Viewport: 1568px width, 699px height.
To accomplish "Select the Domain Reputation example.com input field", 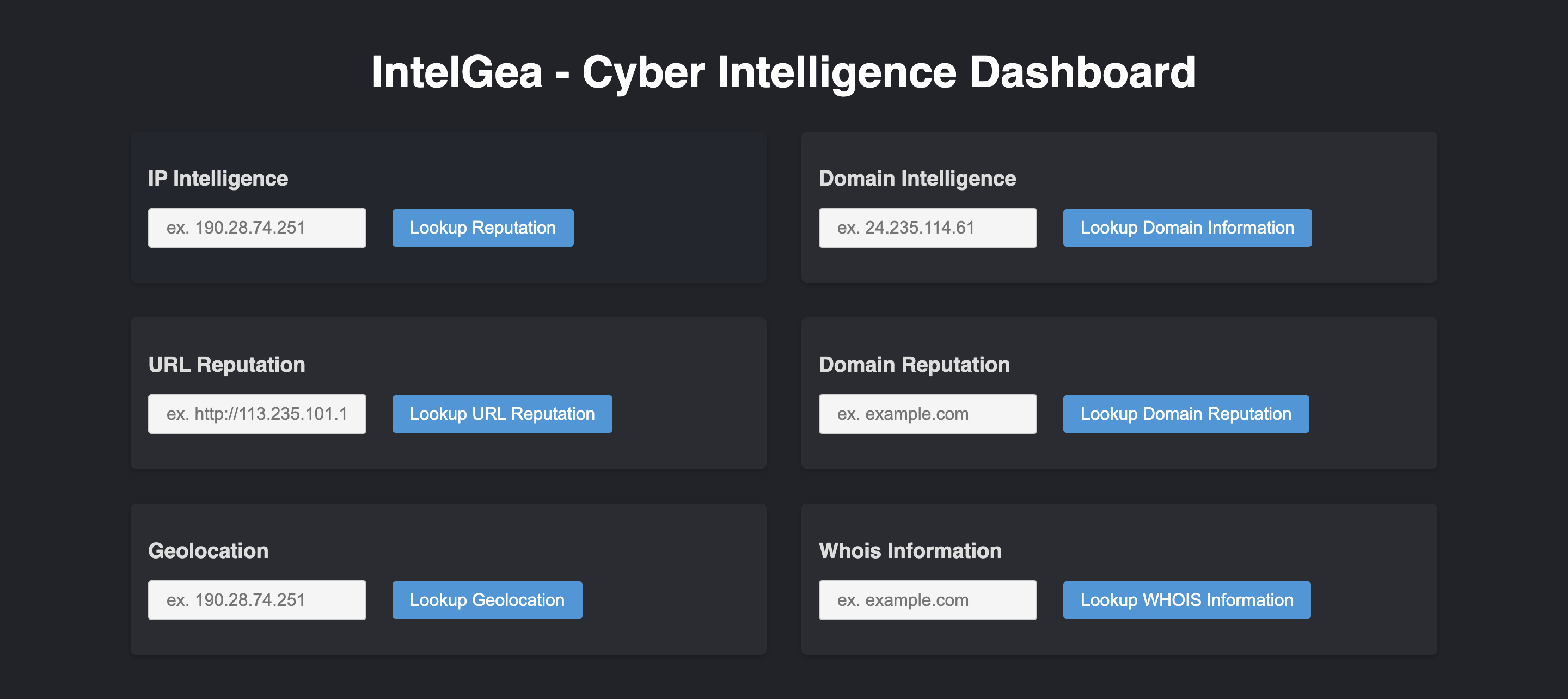I will (928, 413).
